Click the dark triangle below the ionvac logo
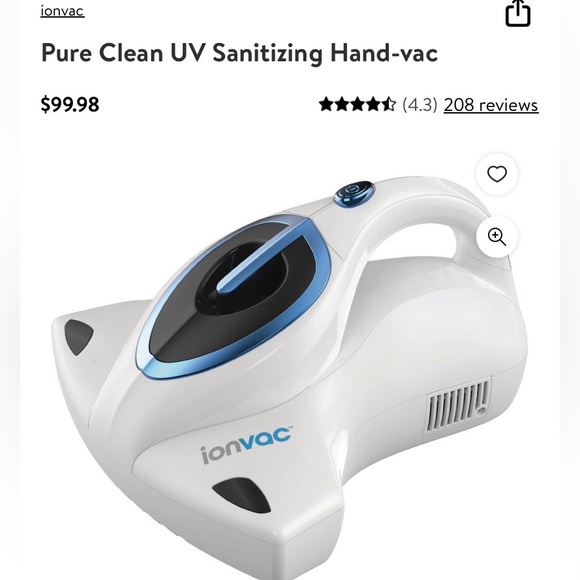 (x=242, y=495)
